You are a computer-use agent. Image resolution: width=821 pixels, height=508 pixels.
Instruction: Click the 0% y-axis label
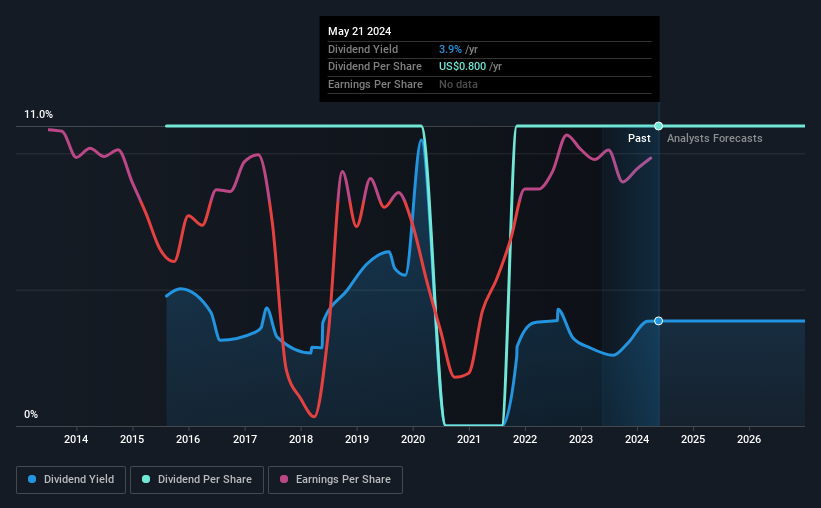(x=31, y=414)
